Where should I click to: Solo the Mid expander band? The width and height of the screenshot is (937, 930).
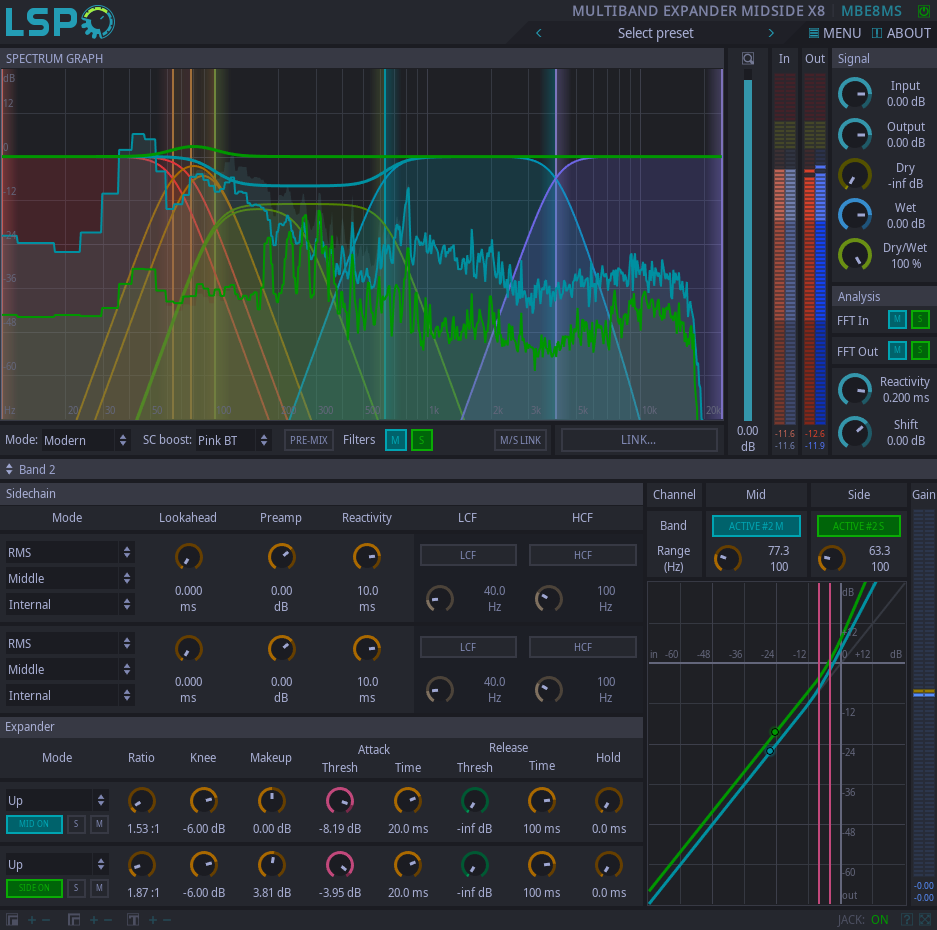coord(77,824)
